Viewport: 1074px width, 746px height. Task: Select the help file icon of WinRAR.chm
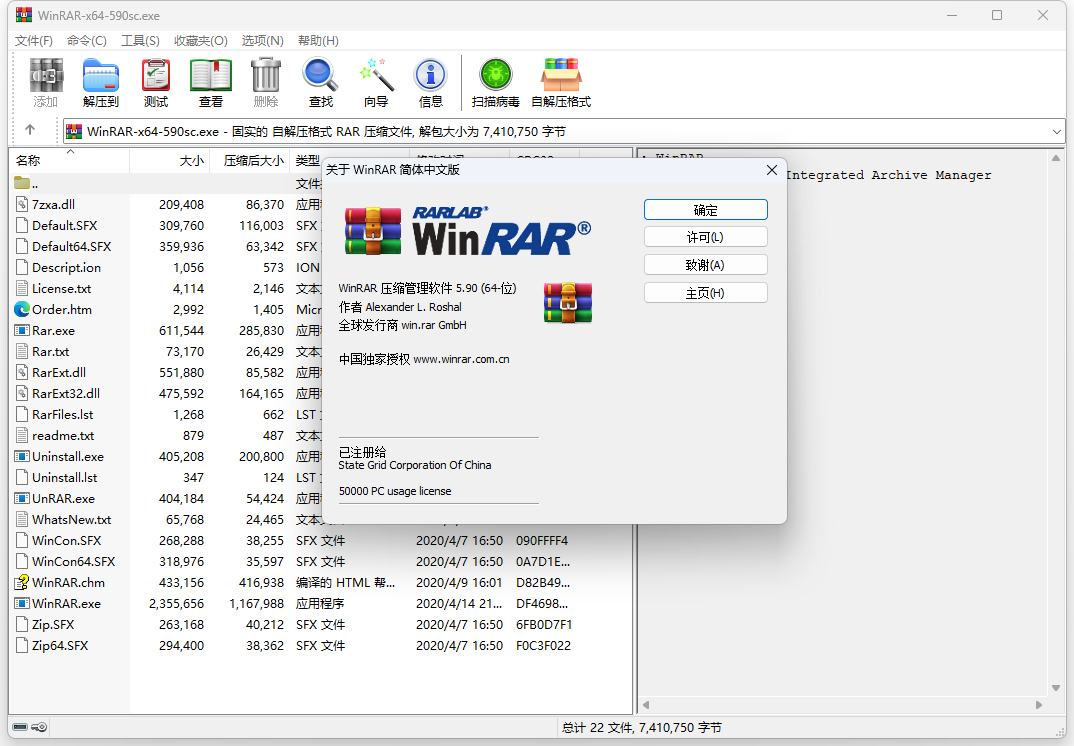click(x=22, y=582)
